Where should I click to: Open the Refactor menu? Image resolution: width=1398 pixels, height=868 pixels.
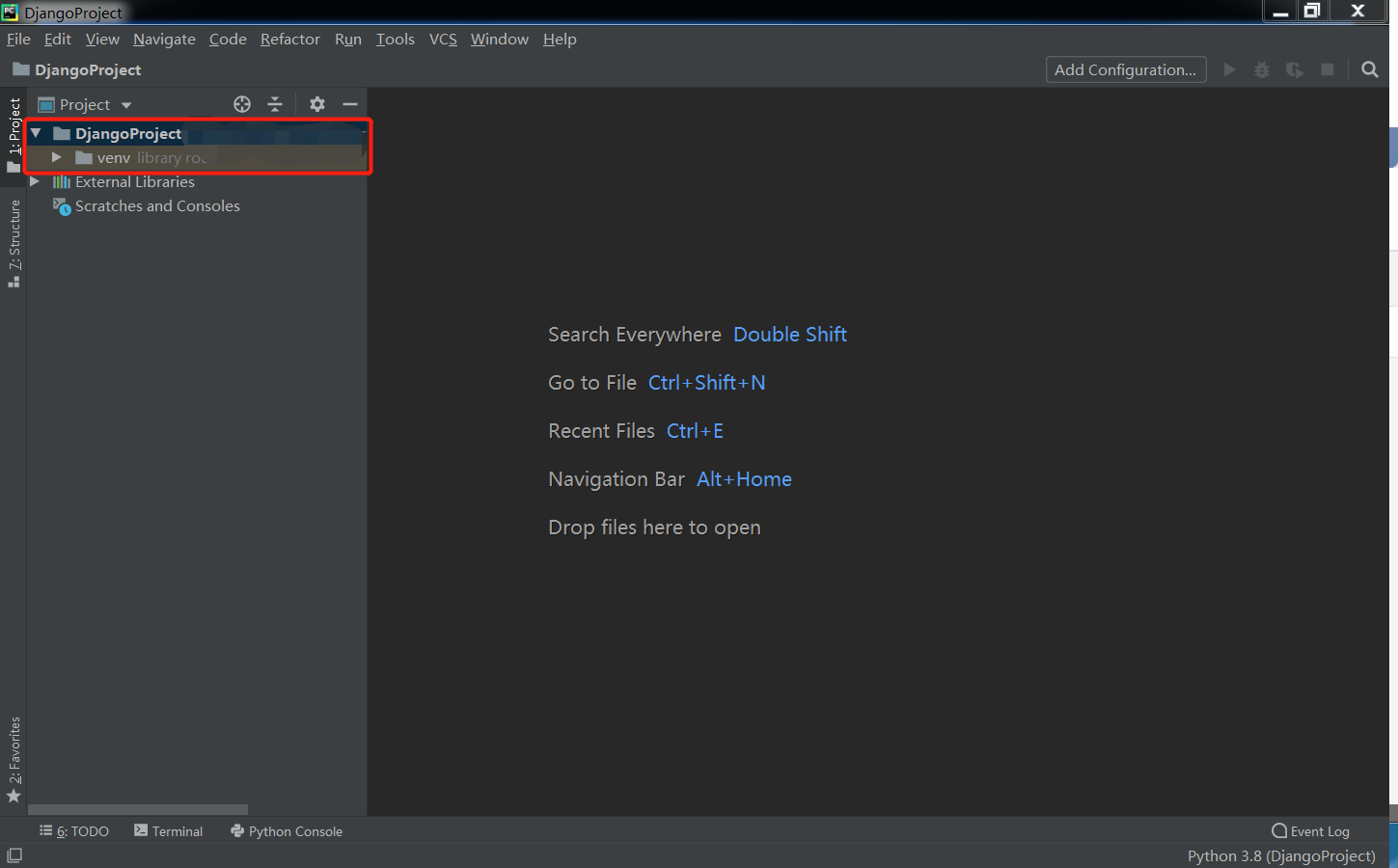290,39
